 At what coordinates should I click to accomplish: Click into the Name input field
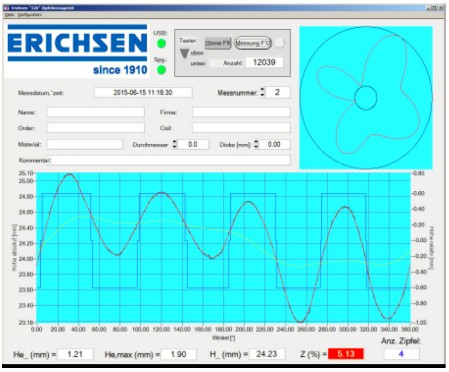[x=96, y=112]
